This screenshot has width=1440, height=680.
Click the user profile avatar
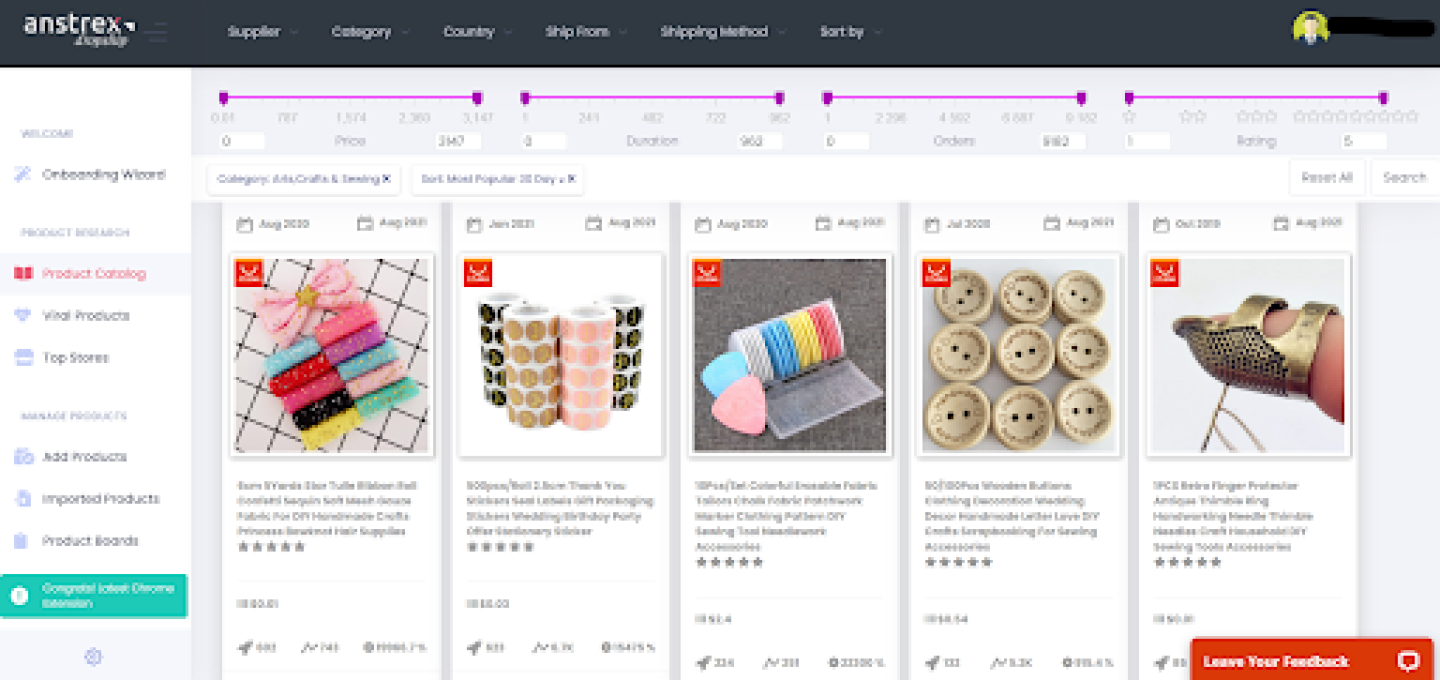[1310, 29]
